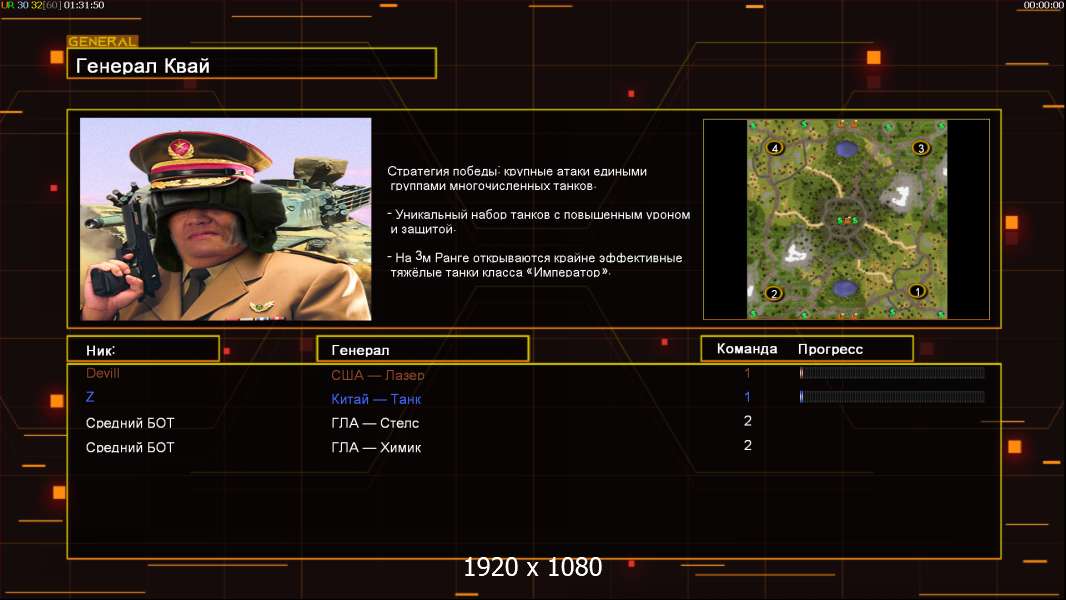
Task: Click 'ГЛА — Стелс' general entry
Action: (x=375, y=423)
